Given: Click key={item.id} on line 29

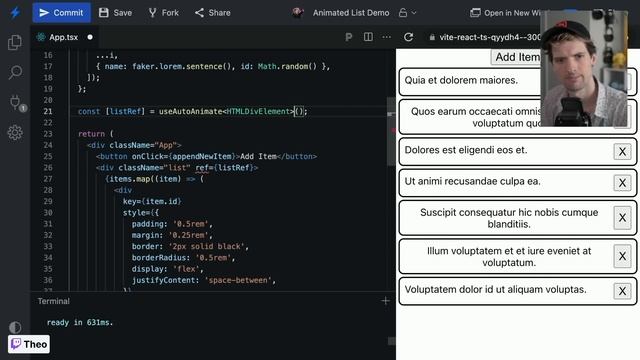Looking at the screenshot, I should [152, 201].
